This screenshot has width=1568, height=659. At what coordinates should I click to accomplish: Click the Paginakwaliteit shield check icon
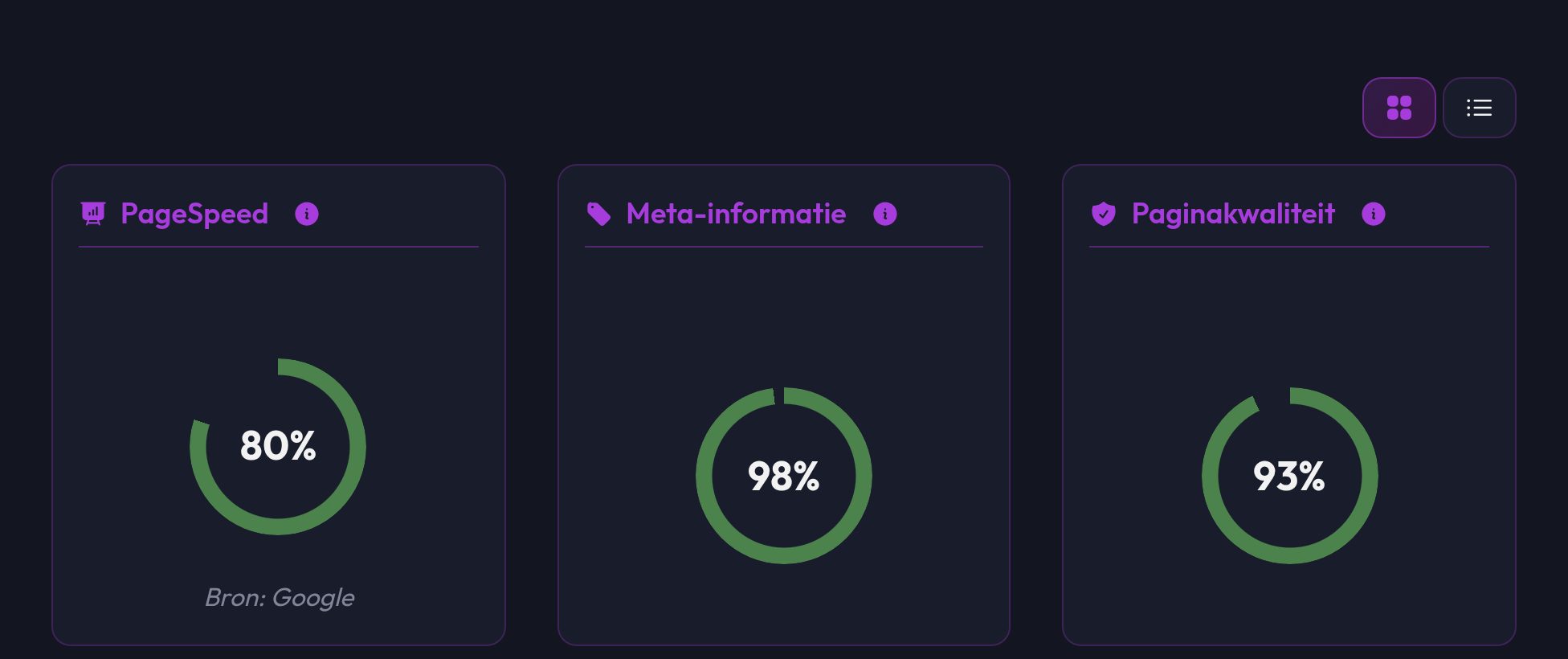(1104, 214)
